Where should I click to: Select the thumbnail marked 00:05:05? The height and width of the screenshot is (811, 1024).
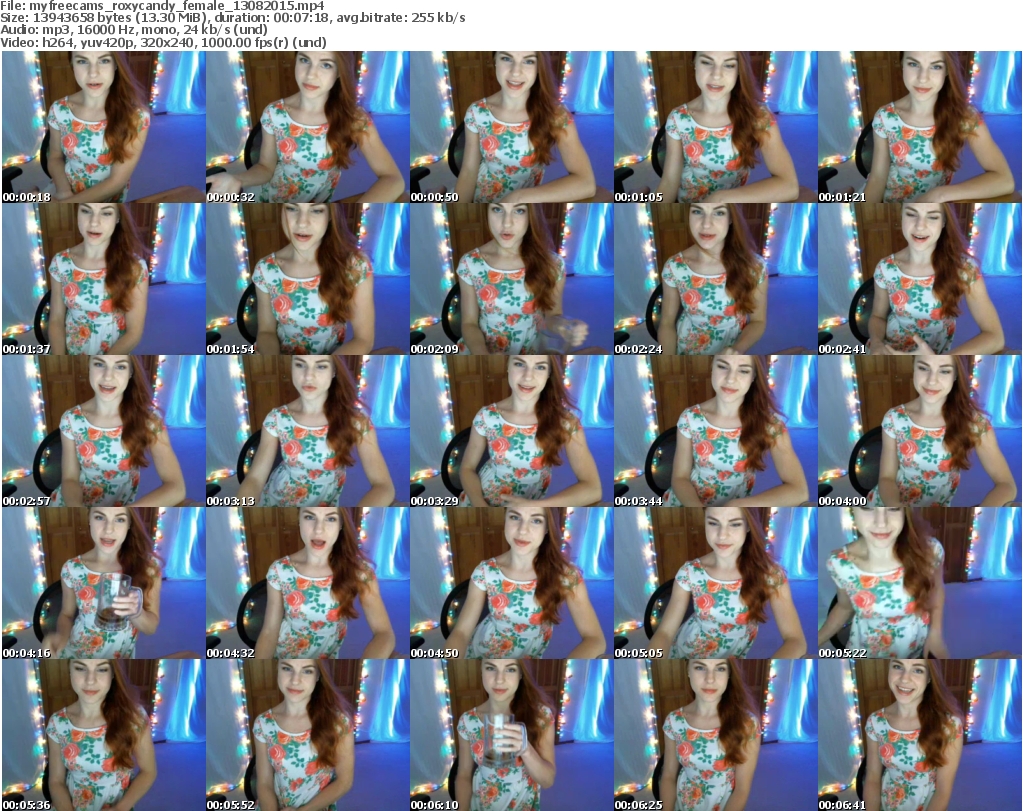(x=715, y=583)
